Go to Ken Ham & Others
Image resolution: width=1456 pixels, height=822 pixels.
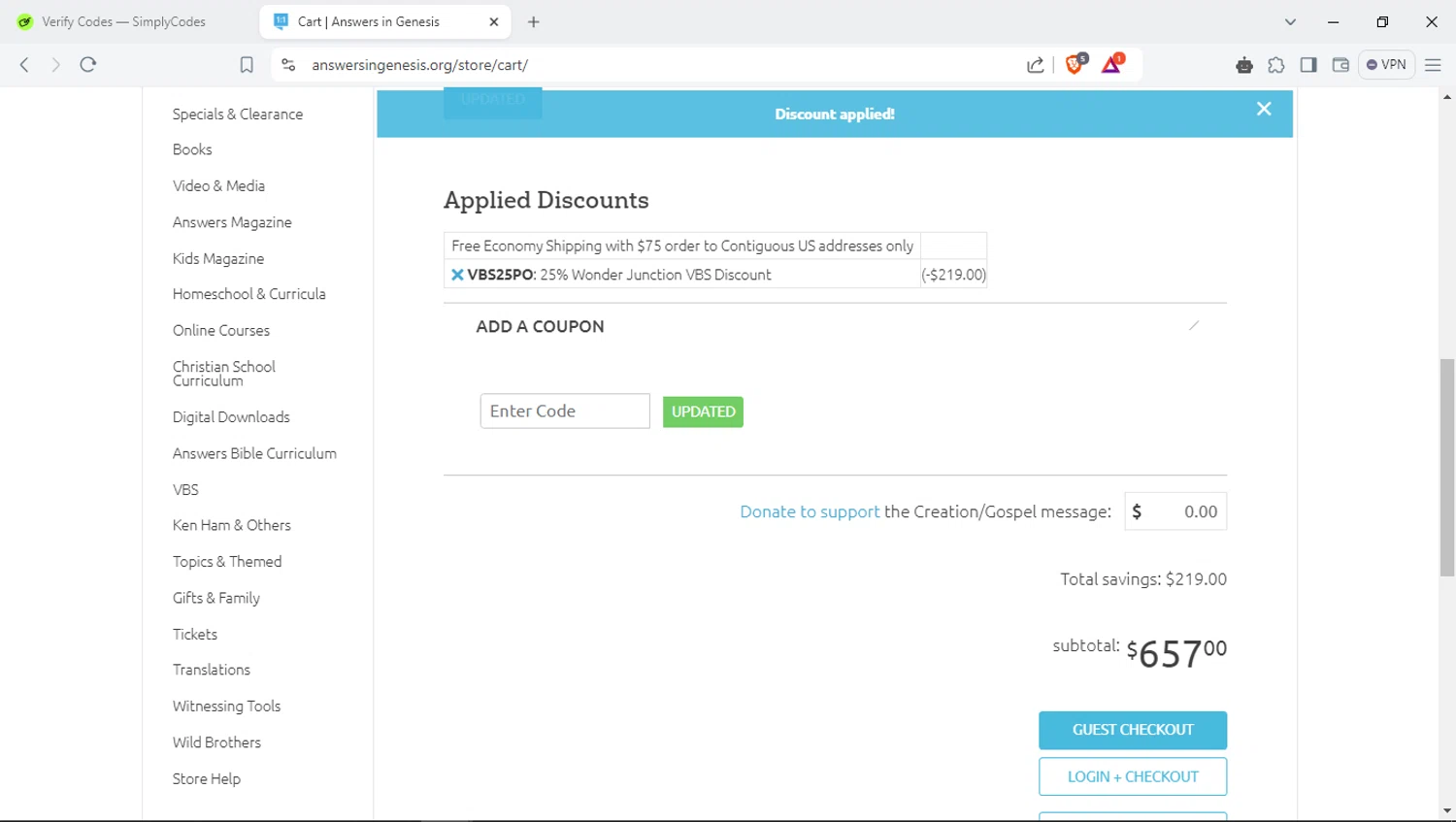232,525
